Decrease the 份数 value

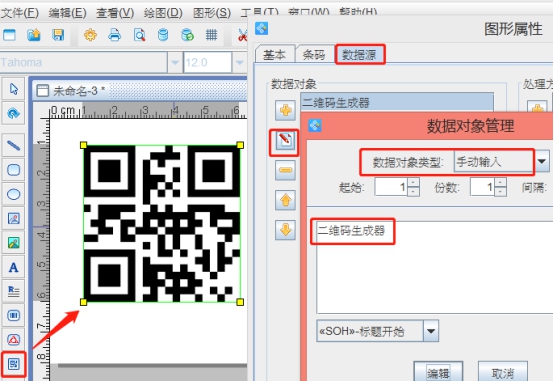500,191
